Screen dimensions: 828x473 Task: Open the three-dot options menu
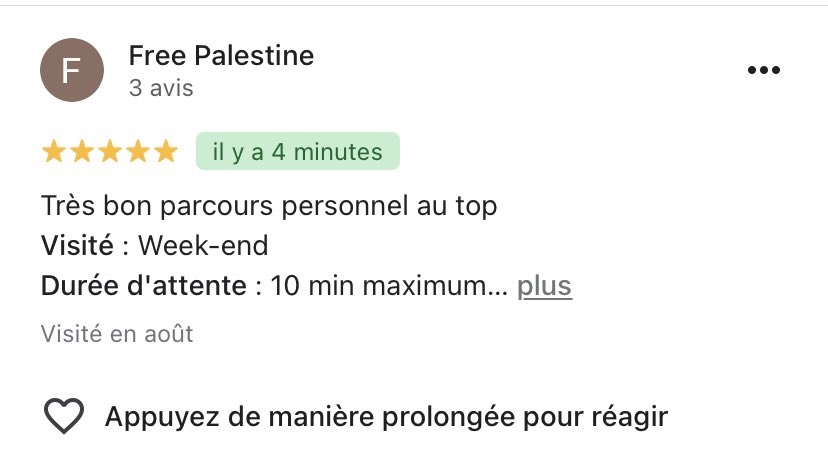[764, 70]
